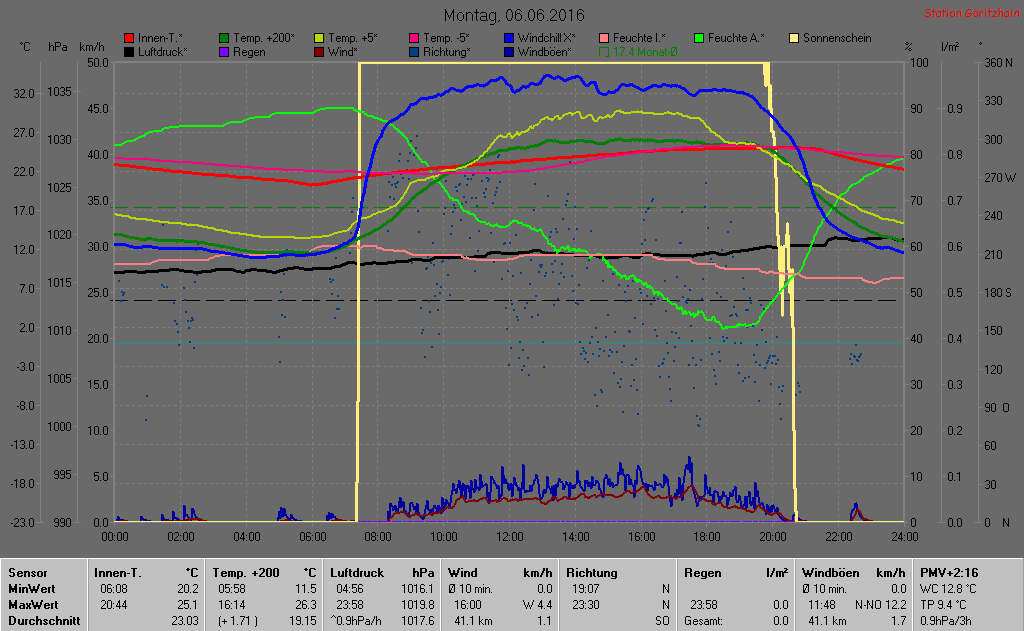Click the 180 S wind direction axis label
Screen dimensions: 1024x631
pyautogui.click(x=998, y=293)
